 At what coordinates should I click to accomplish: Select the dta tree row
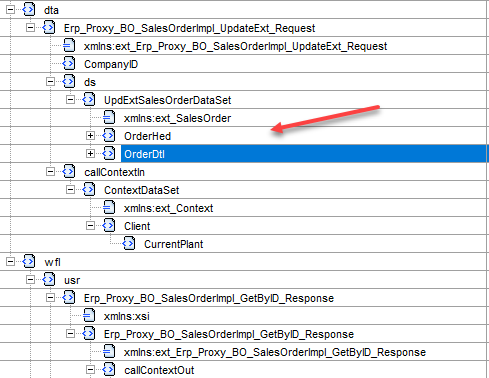pos(244,10)
